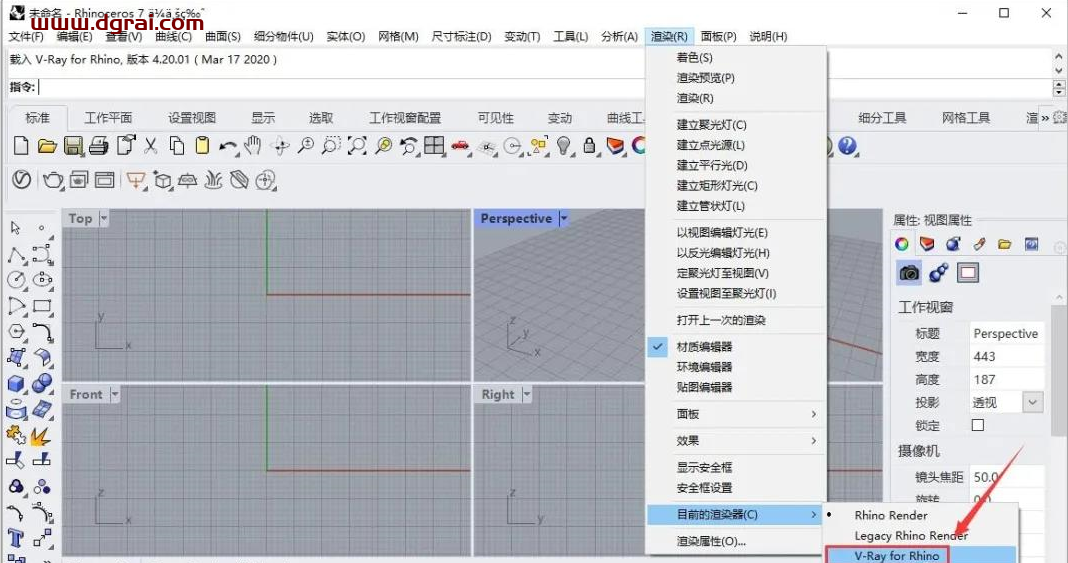Click the light bulb icon

click(563, 146)
